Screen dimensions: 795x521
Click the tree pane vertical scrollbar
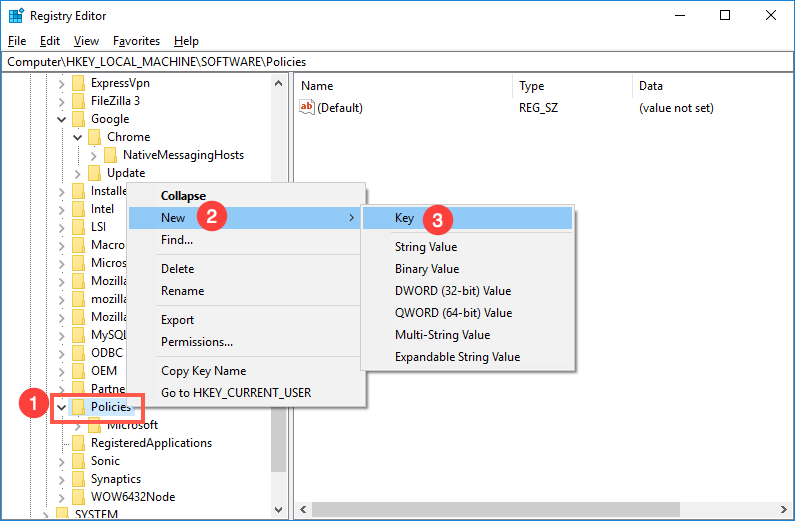tap(279, 300)
